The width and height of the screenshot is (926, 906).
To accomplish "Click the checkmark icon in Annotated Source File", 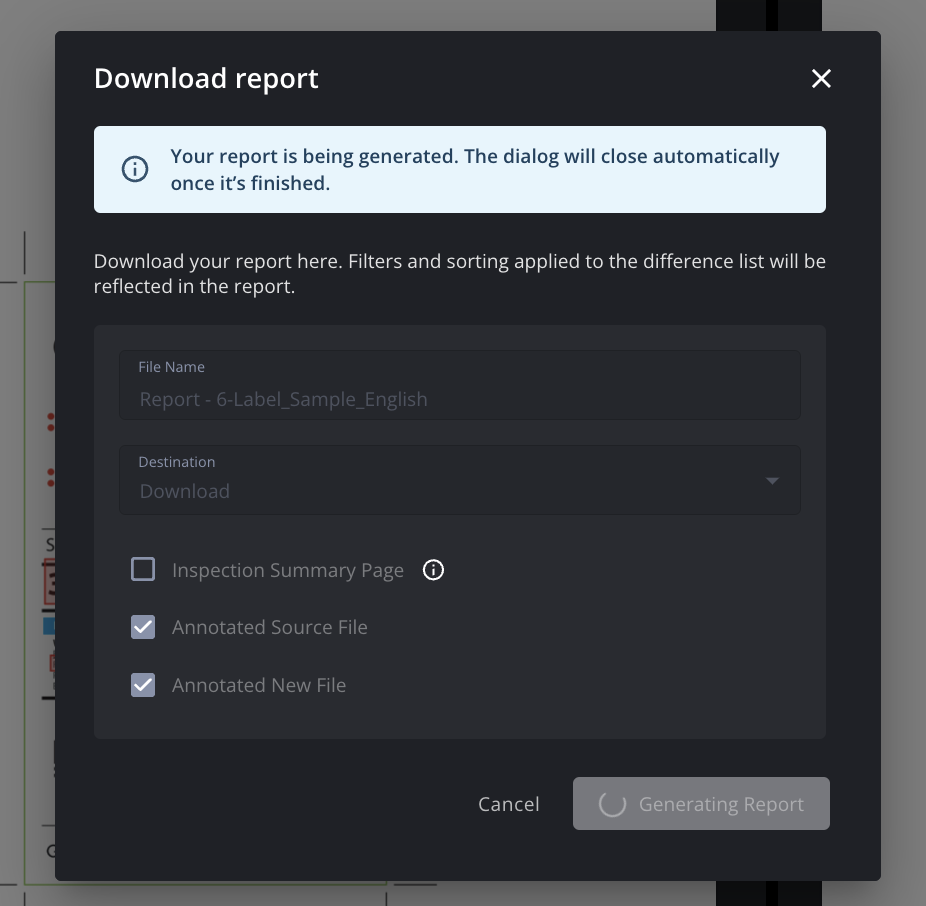I will tap(143, 627).
